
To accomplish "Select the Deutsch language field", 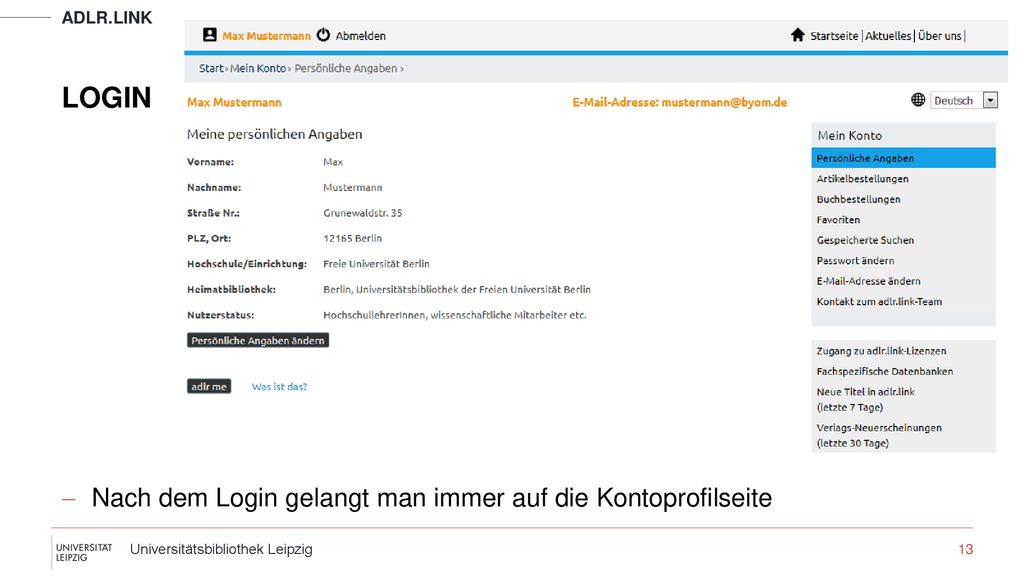I will [964, 101].
